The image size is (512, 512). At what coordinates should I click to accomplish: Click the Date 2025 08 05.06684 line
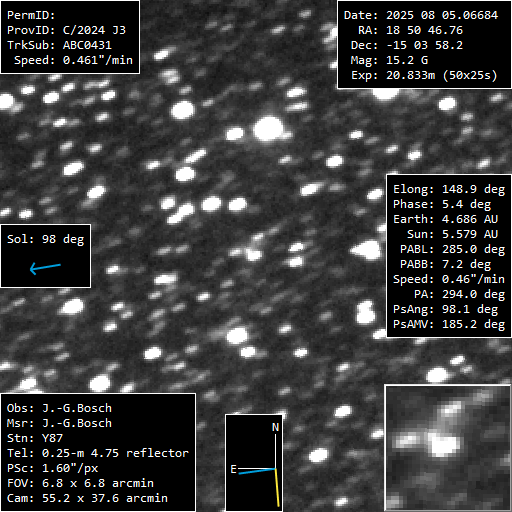[421, 15]
